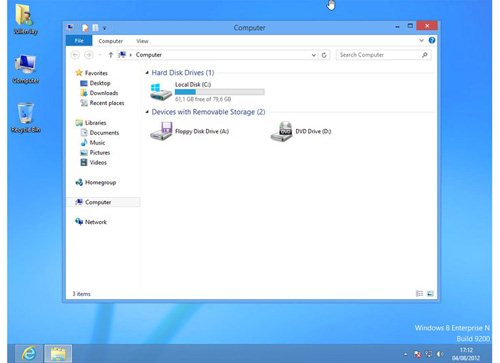Open the Help question mark icon
This screenshot has height=363, width=500.
432,40
